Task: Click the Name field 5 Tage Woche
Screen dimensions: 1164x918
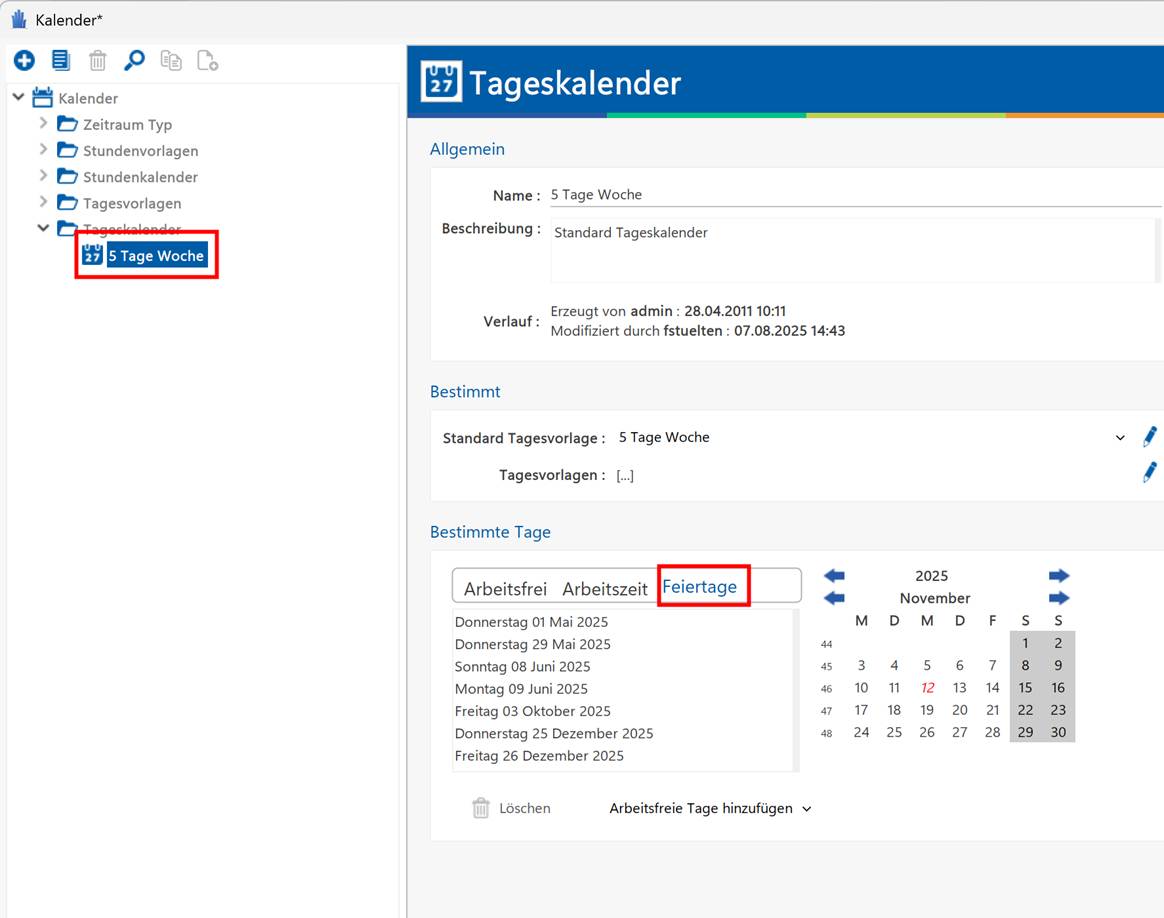Action: tap(855, 194)
